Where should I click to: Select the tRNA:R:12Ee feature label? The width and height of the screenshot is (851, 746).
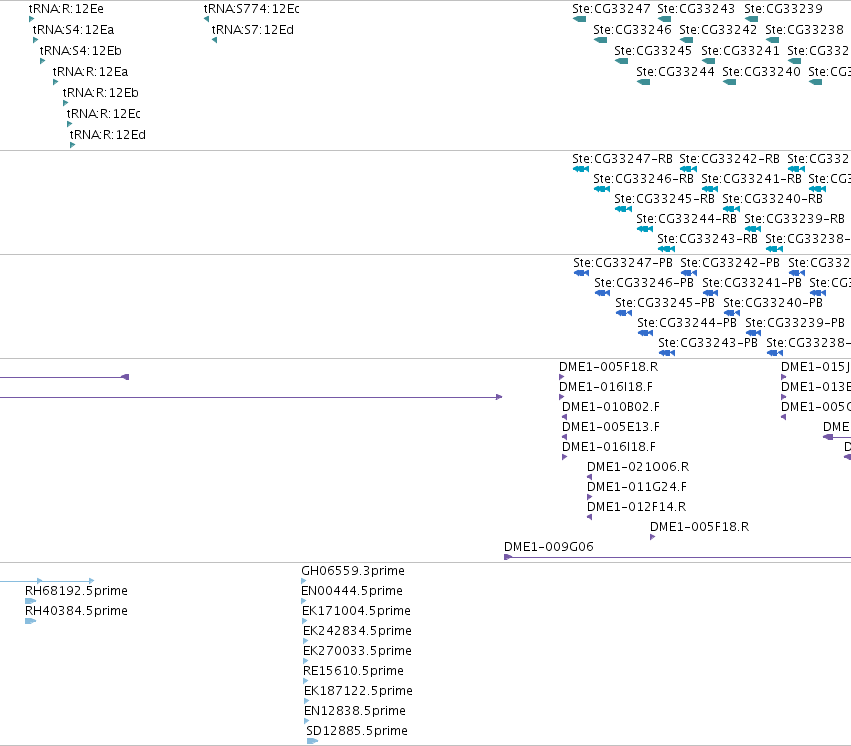click(66, 9)
